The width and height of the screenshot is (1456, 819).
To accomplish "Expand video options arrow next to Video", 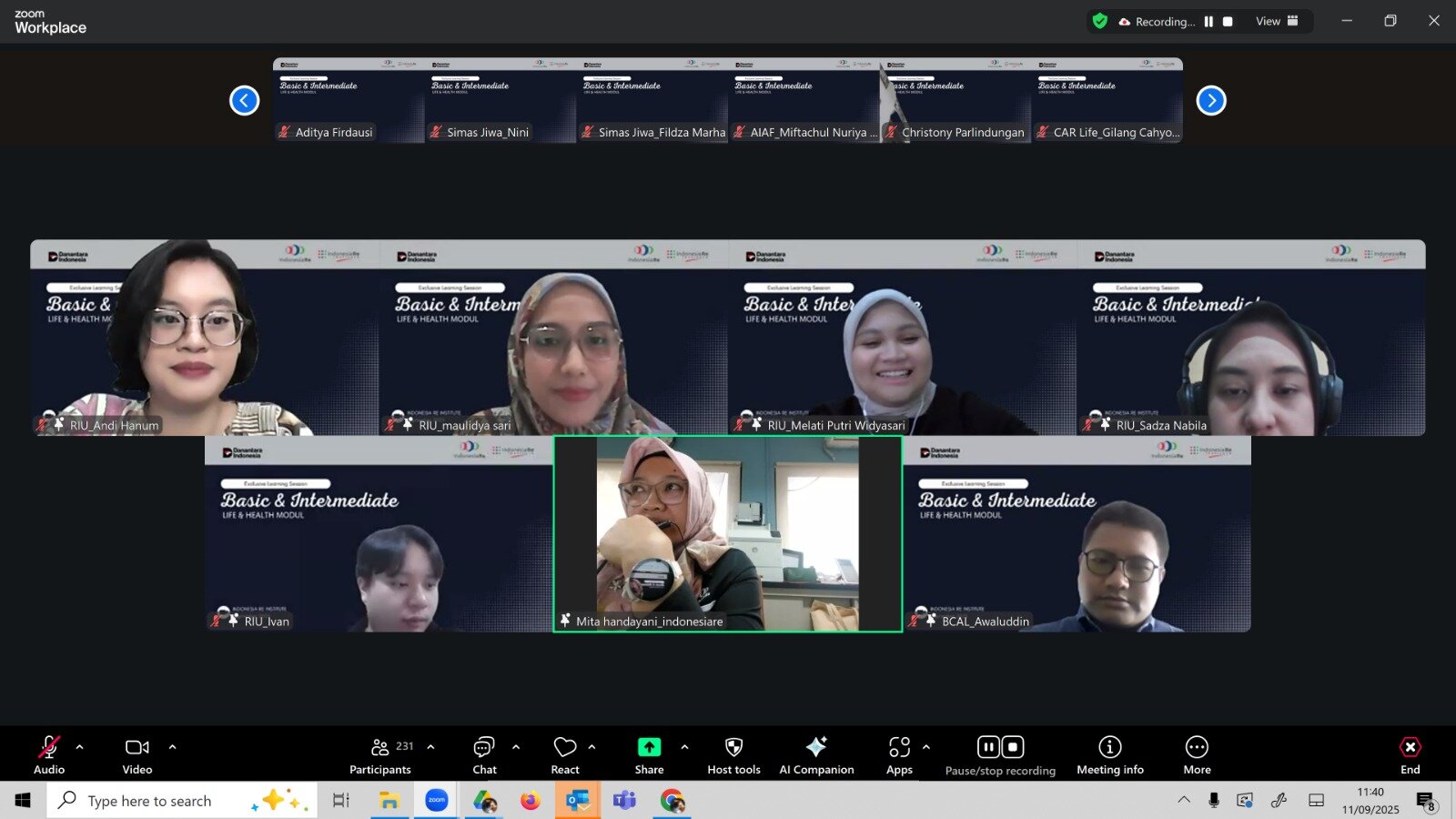I will click(172, 747).
